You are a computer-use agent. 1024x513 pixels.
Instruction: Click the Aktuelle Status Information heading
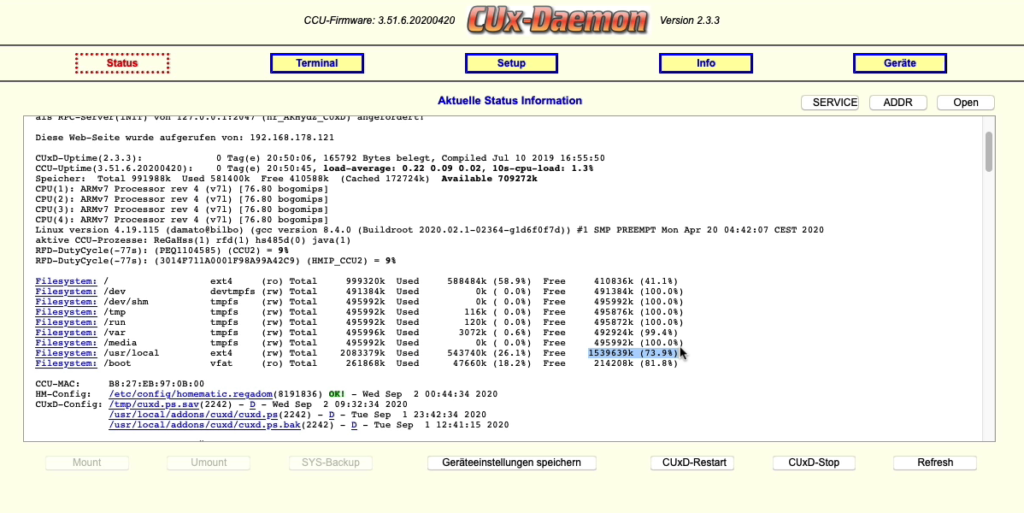(x=509, y=101)
